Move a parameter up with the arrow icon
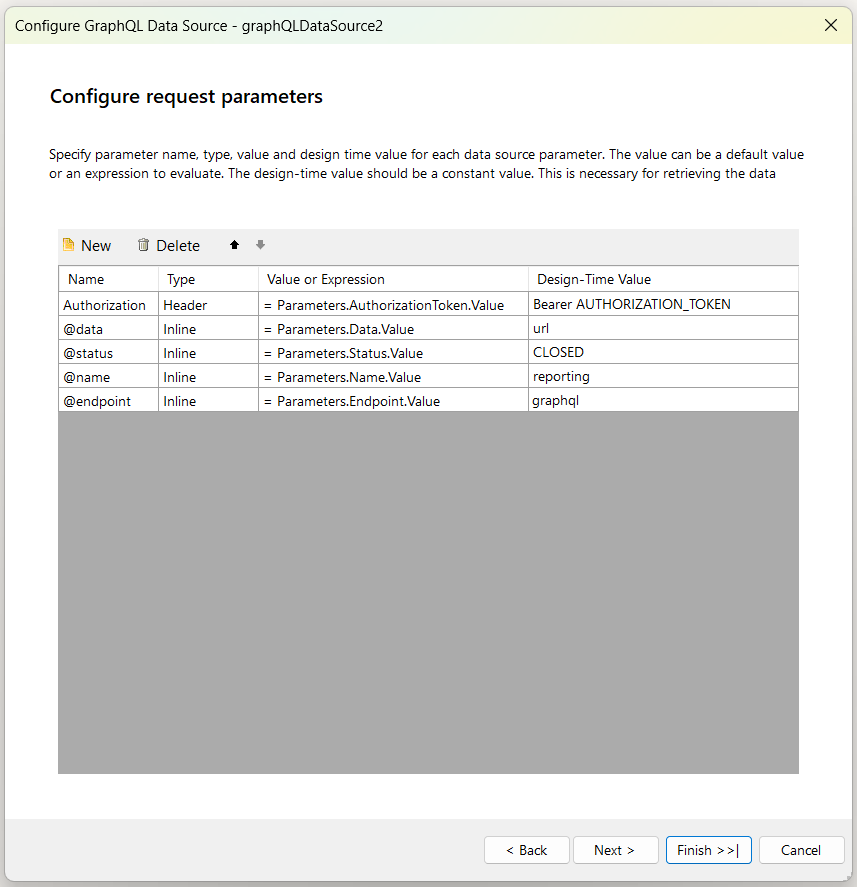Viewport: 857px width, 887px height. tap(233, 245)
